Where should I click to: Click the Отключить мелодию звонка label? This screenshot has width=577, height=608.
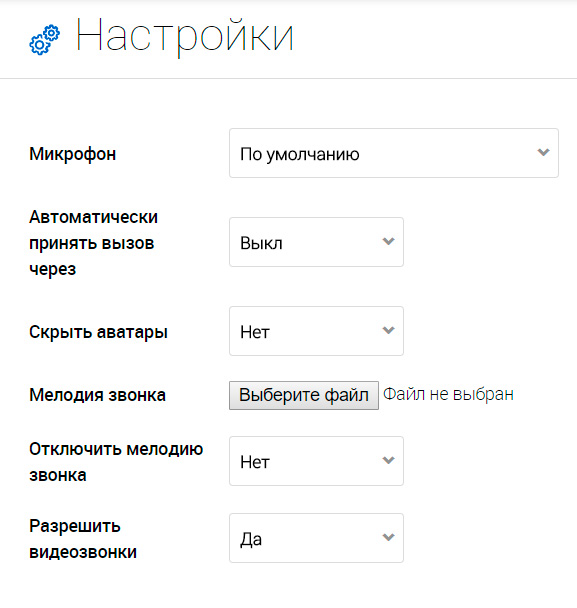116,462
